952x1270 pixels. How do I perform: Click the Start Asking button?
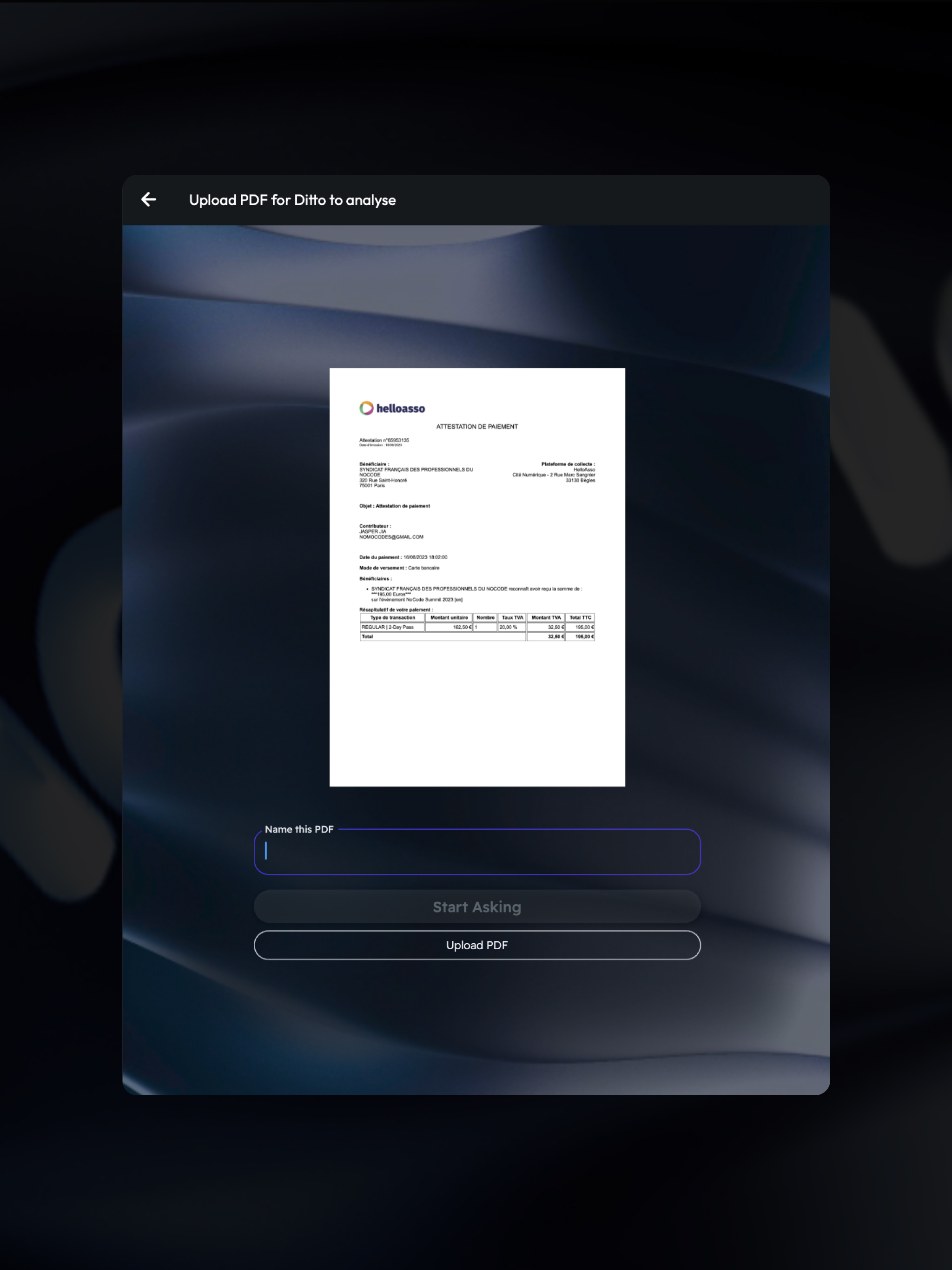click(476, 906)
